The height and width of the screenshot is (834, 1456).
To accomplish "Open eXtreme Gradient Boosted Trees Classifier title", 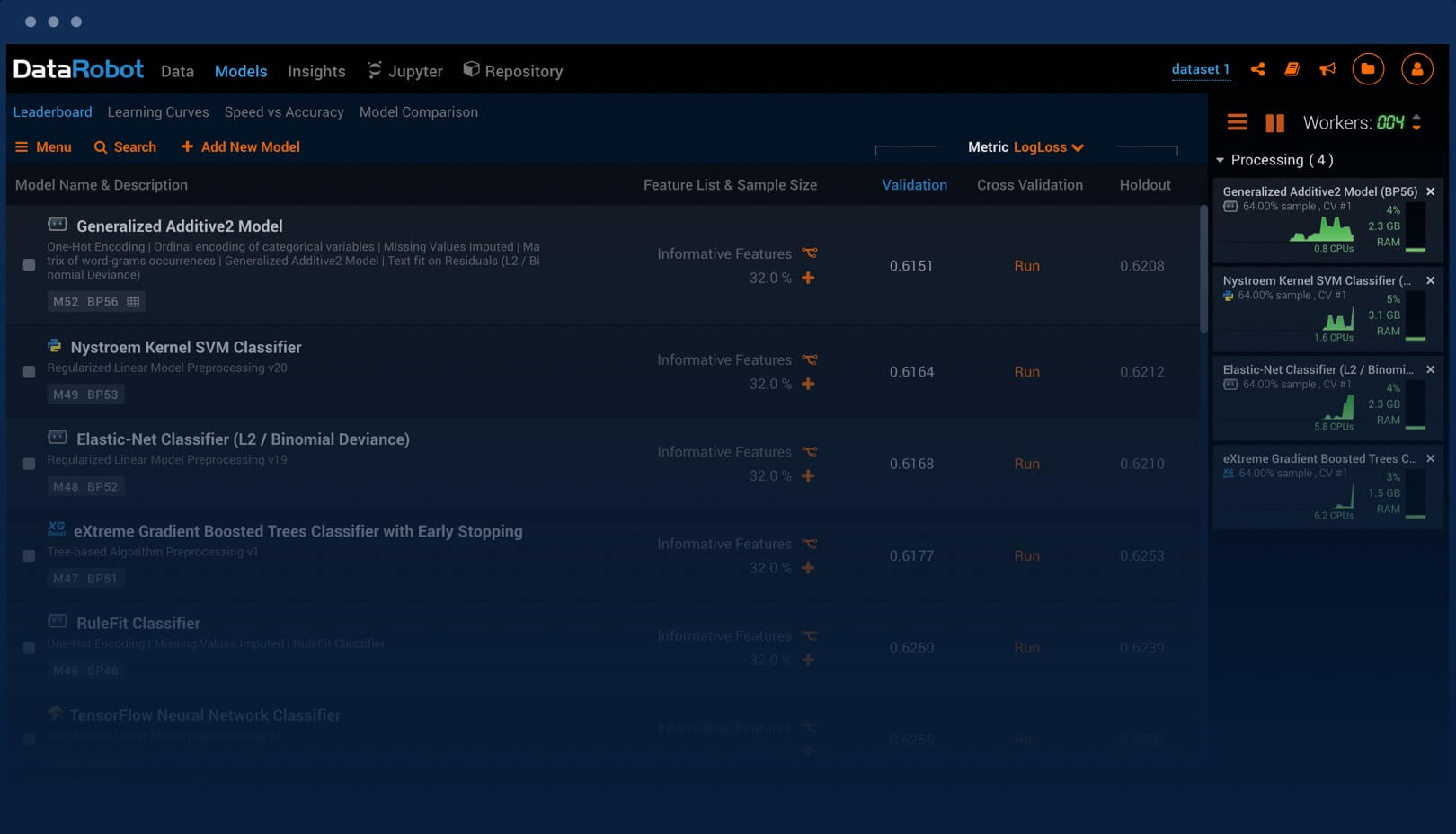I will (x=297, y=531).
